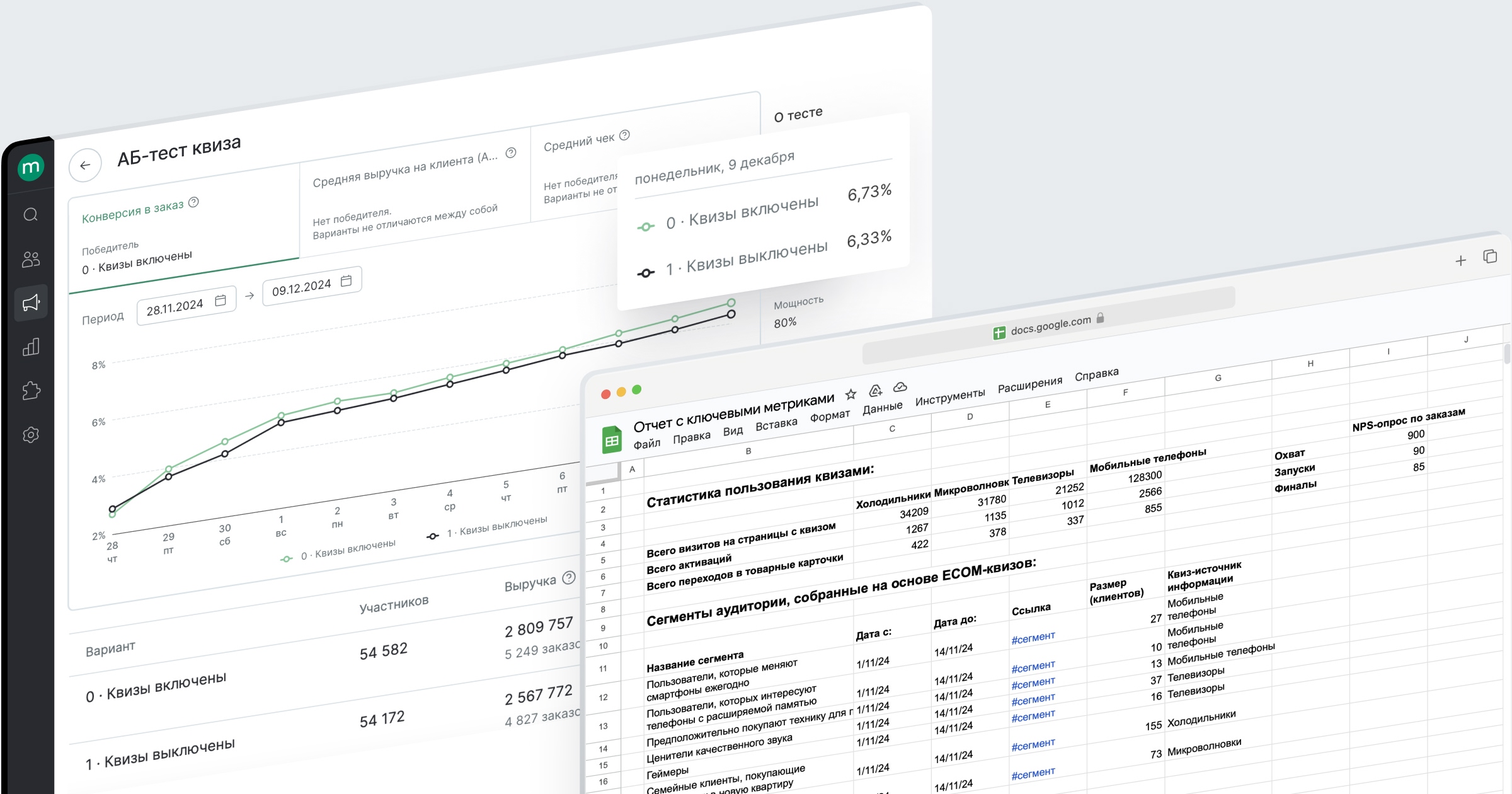Screen dimensions: 1512x794
Task: Open the 'Формат' menu in Sheets
Action: 830,416
